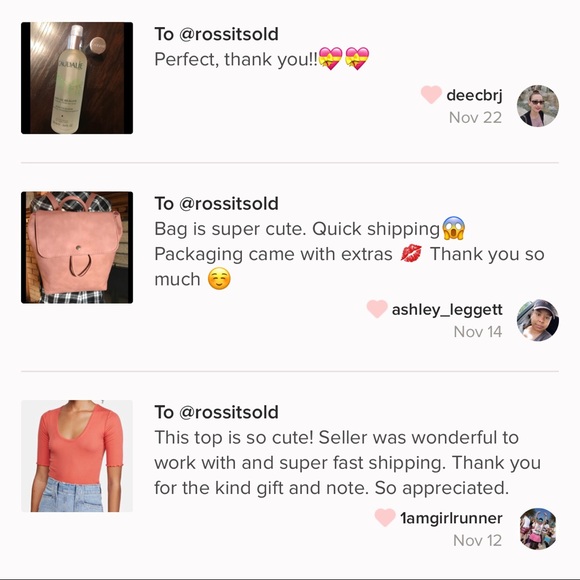
Task: Click the "This top is so cute!" comment
Action: pos(347,462)
